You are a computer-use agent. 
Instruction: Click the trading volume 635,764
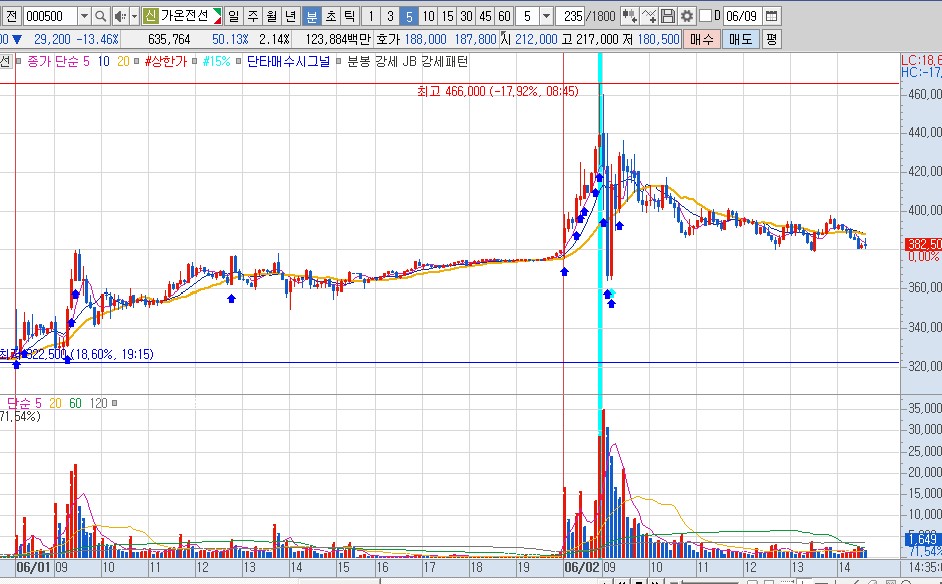169,40
